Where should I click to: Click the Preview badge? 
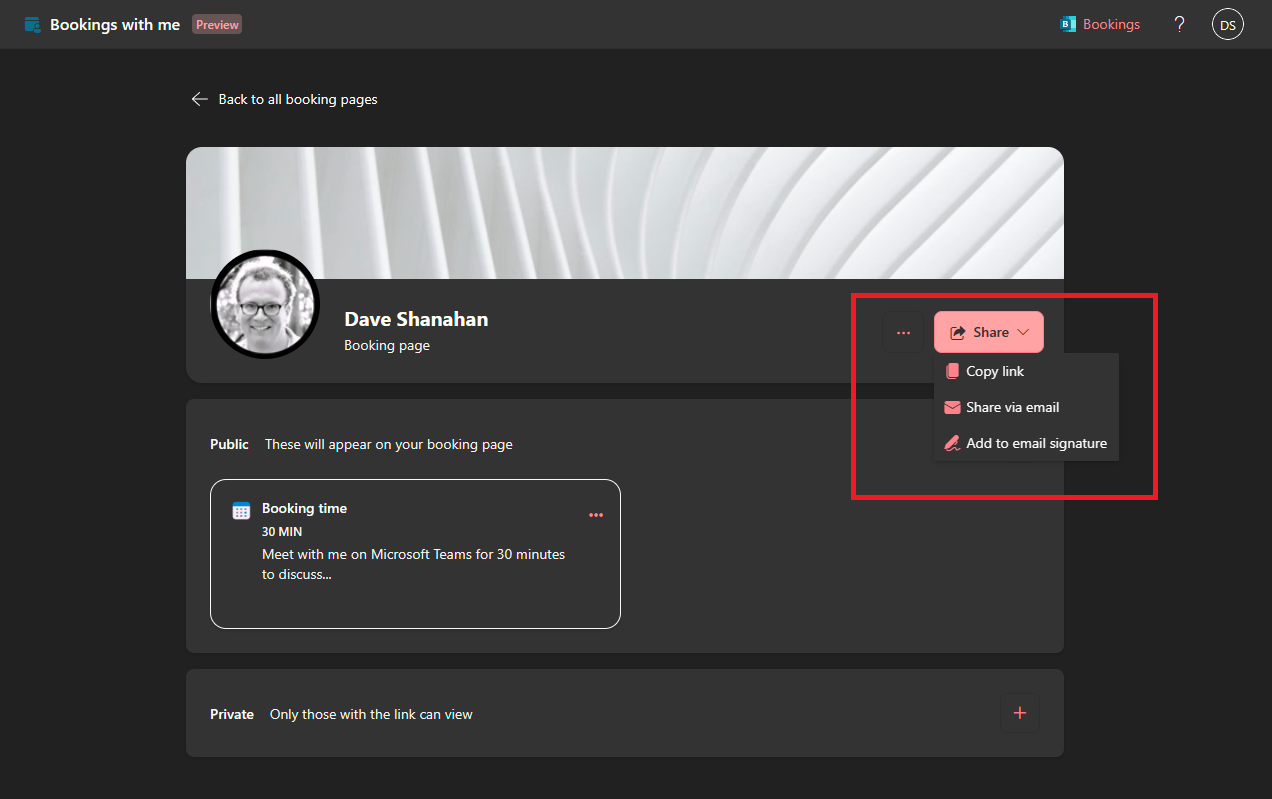point(217,24)
